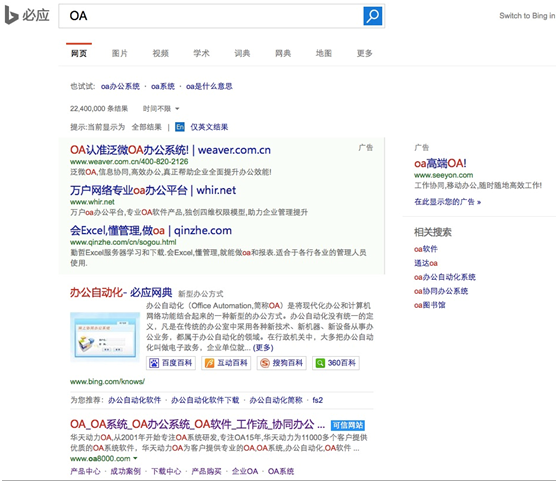Open recommended 办公自动化软件 link
The height and width of the screenshot is (483, 558).
click(x=135, y=400)
